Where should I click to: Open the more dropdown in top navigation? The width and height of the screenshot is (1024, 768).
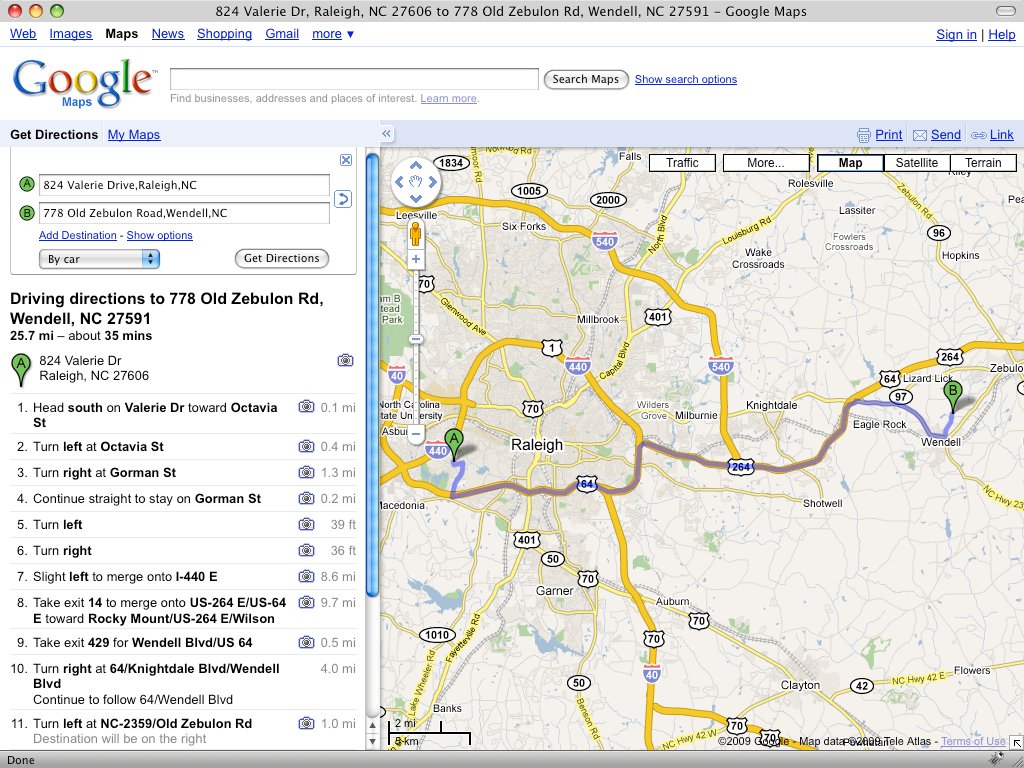(x=333, y=34)
